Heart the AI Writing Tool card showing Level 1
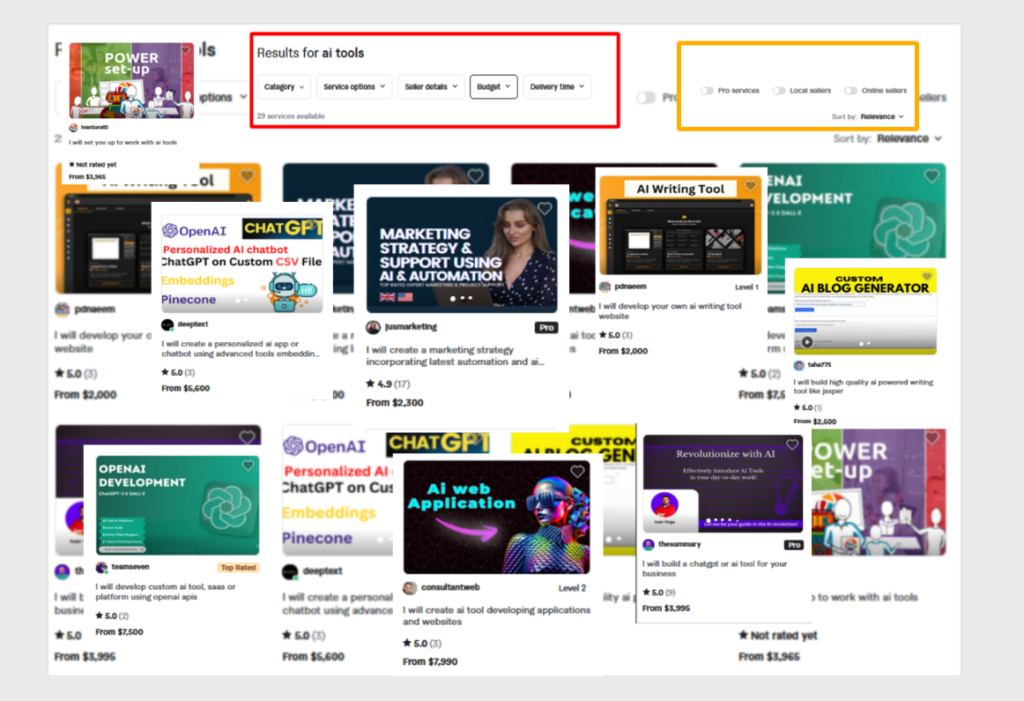Viewport: 1024px width, 701px height. 750,186
